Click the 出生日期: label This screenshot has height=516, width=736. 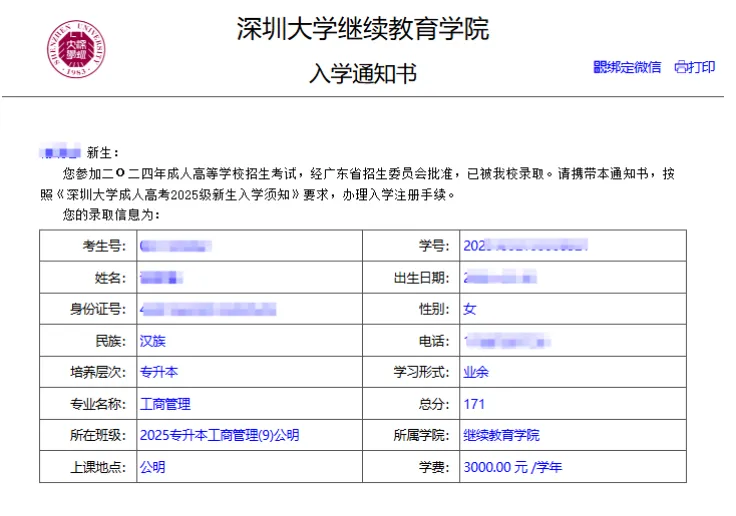(x=422, y=278)
